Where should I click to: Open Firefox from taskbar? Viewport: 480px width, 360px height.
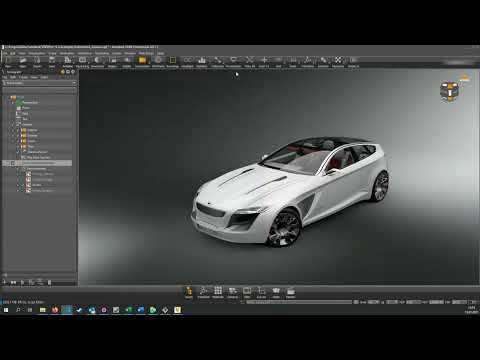click(55, 310)
